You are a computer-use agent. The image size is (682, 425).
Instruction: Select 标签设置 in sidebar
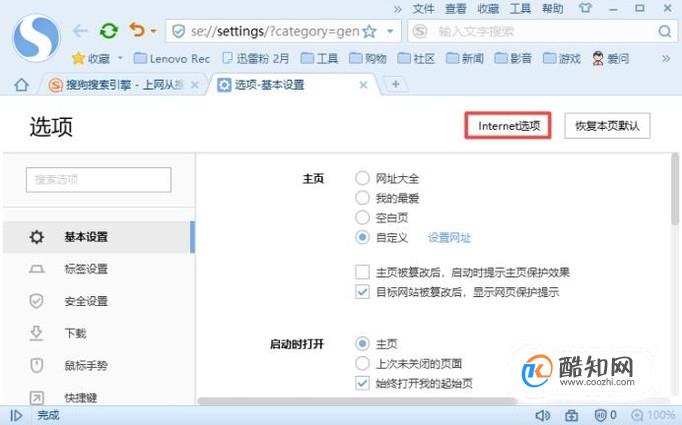click(99, 269)
